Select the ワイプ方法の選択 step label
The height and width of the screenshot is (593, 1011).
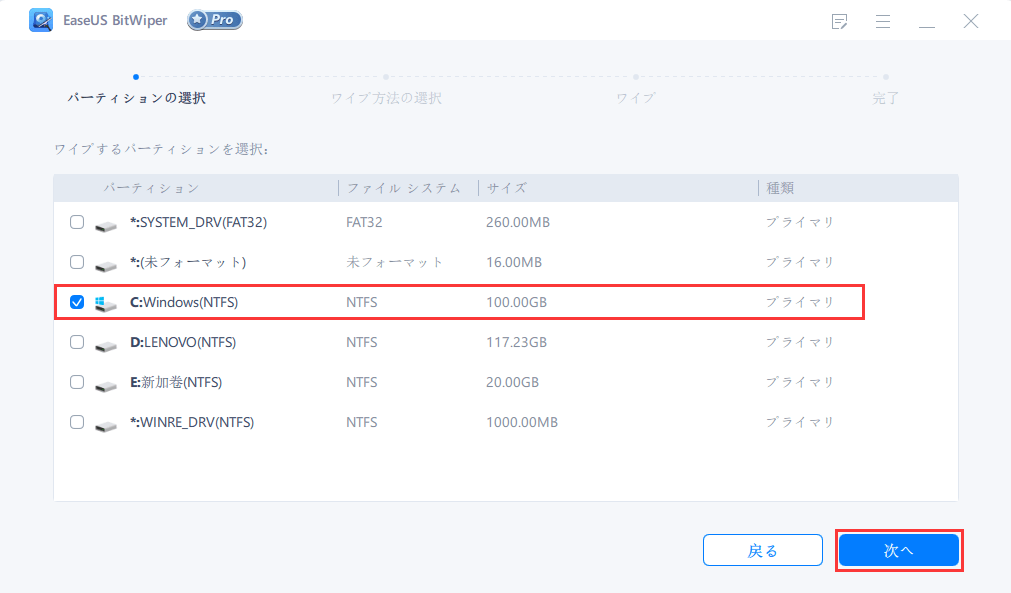386,97
